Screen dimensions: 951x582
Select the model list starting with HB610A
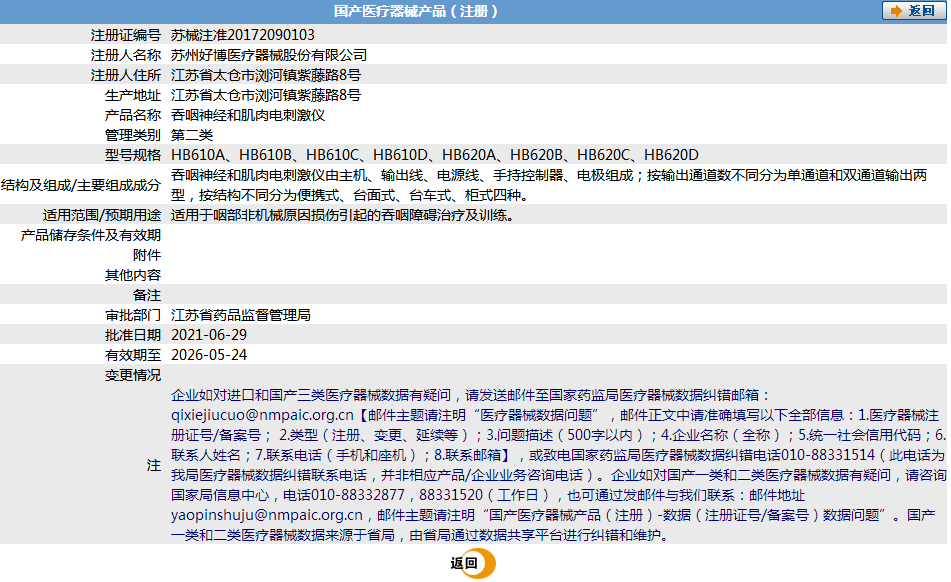(435, 155)
